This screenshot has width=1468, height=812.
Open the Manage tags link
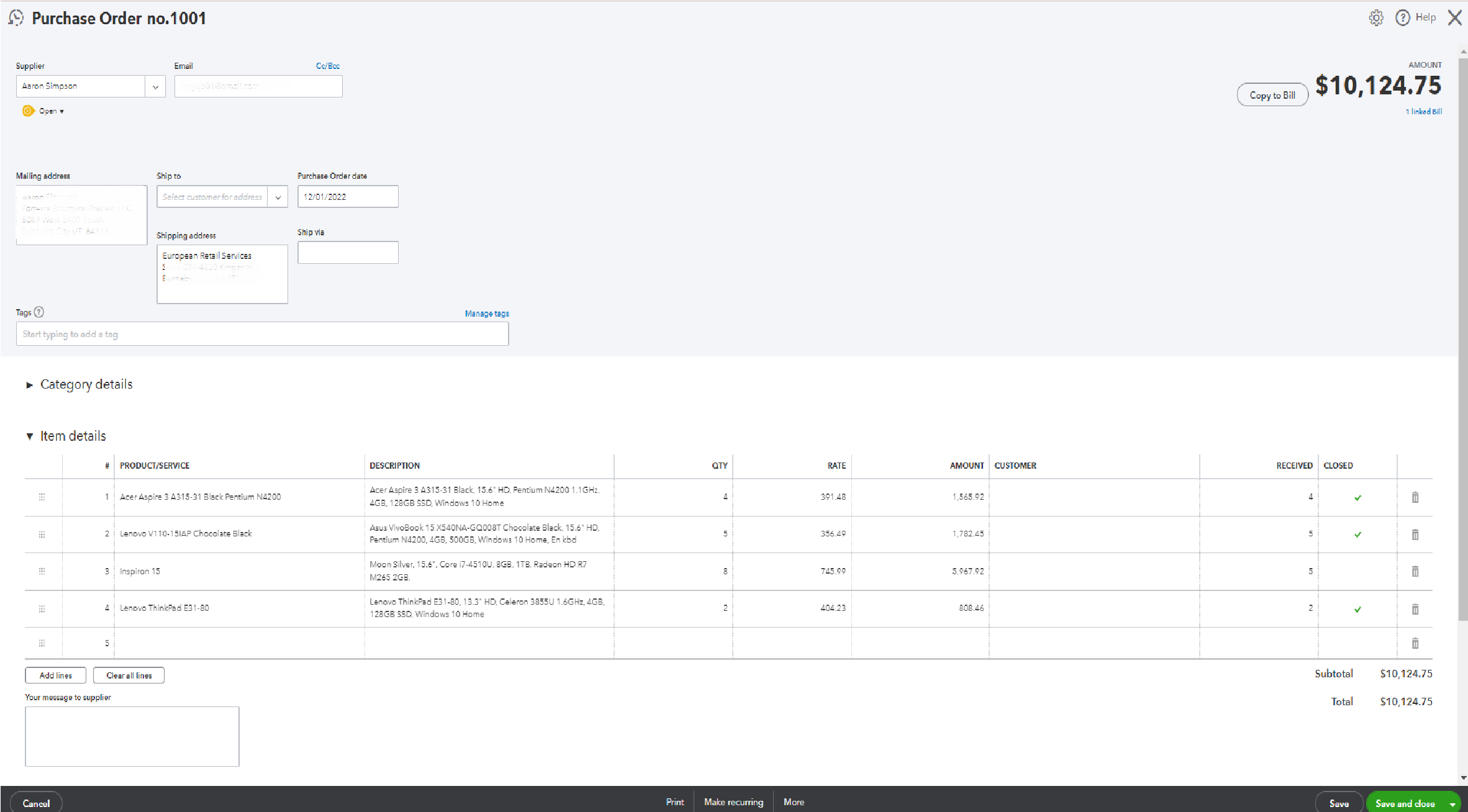[487, 314]
